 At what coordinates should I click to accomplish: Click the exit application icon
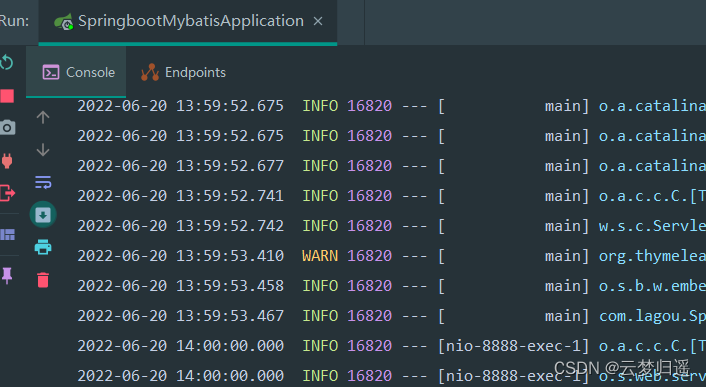[7, 193]
